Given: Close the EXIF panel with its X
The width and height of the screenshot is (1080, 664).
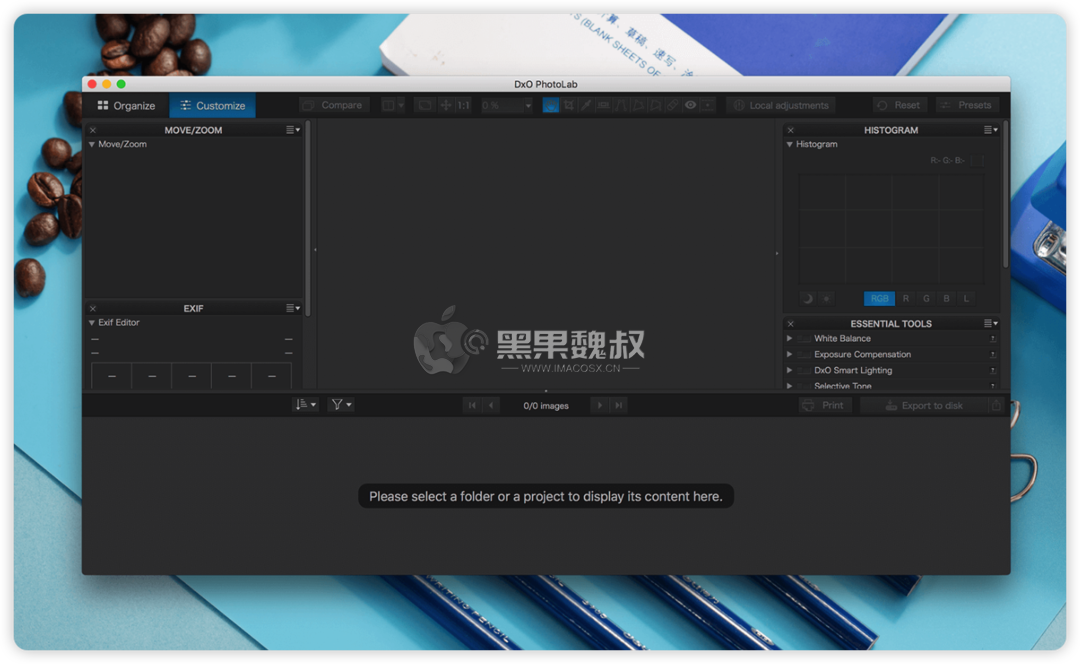Looking at the screenshot, I should pos(92,308).
